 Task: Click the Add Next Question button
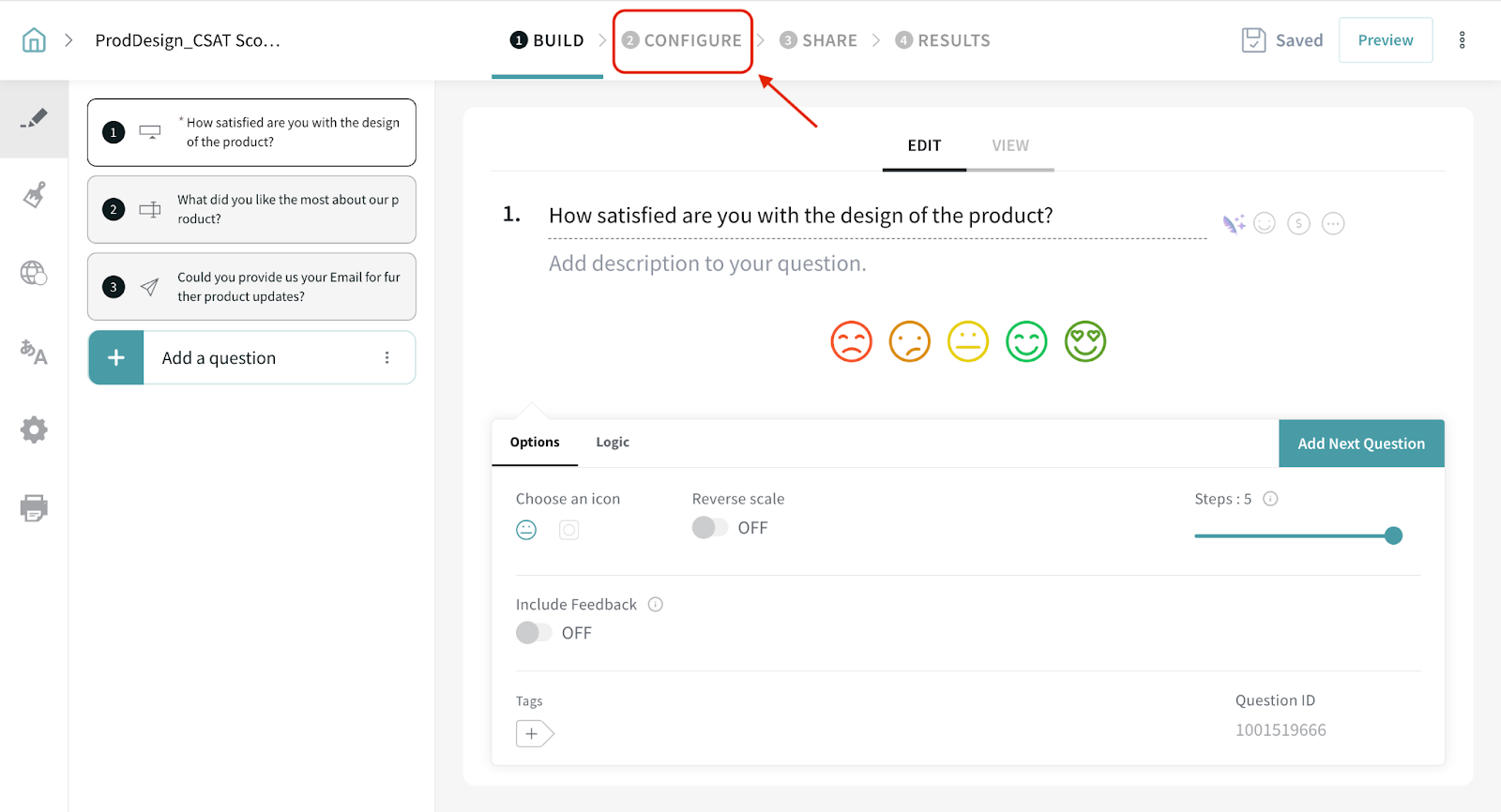pos(1360,444)
